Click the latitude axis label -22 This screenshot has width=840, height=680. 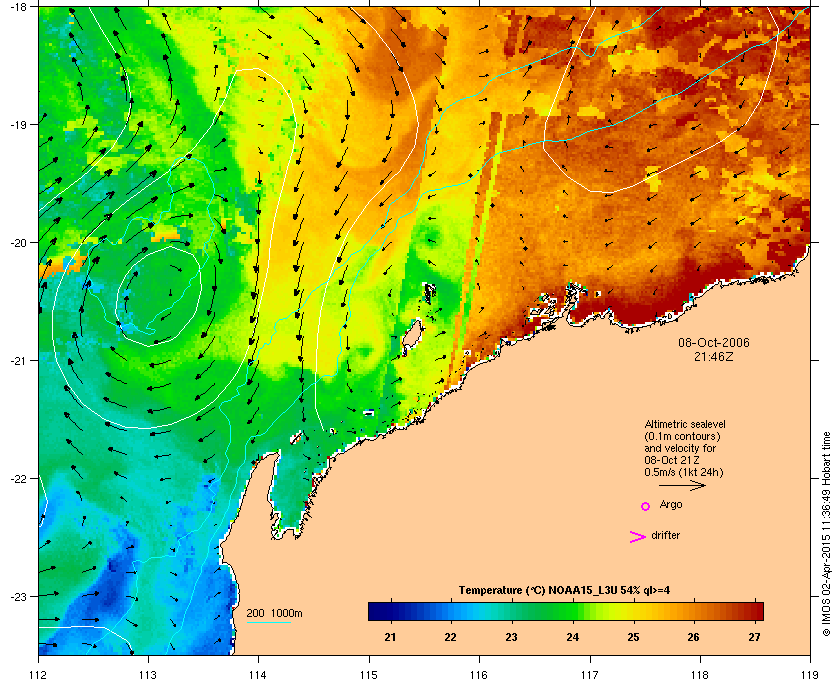[18, 478]
